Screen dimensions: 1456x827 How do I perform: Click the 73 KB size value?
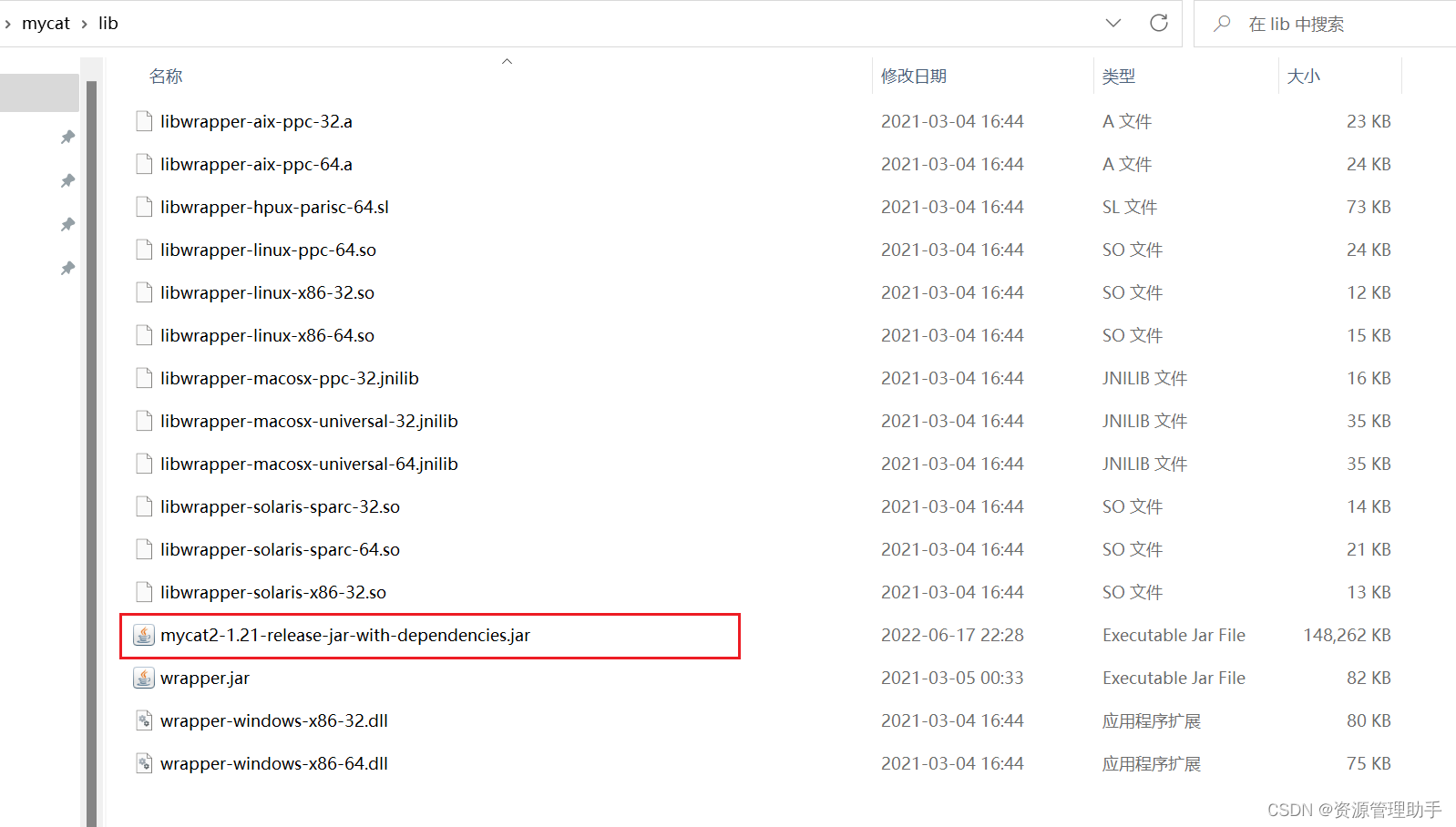(1369, 207)
